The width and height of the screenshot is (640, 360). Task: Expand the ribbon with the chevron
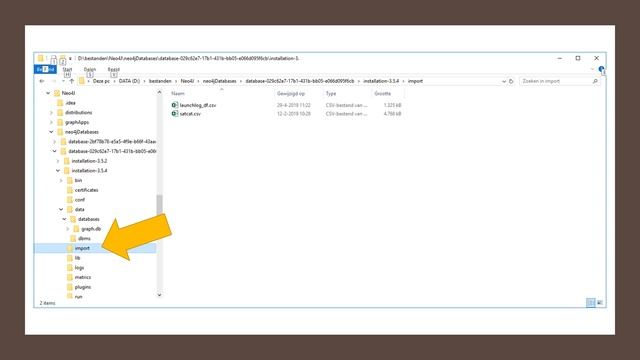(592, 69)
